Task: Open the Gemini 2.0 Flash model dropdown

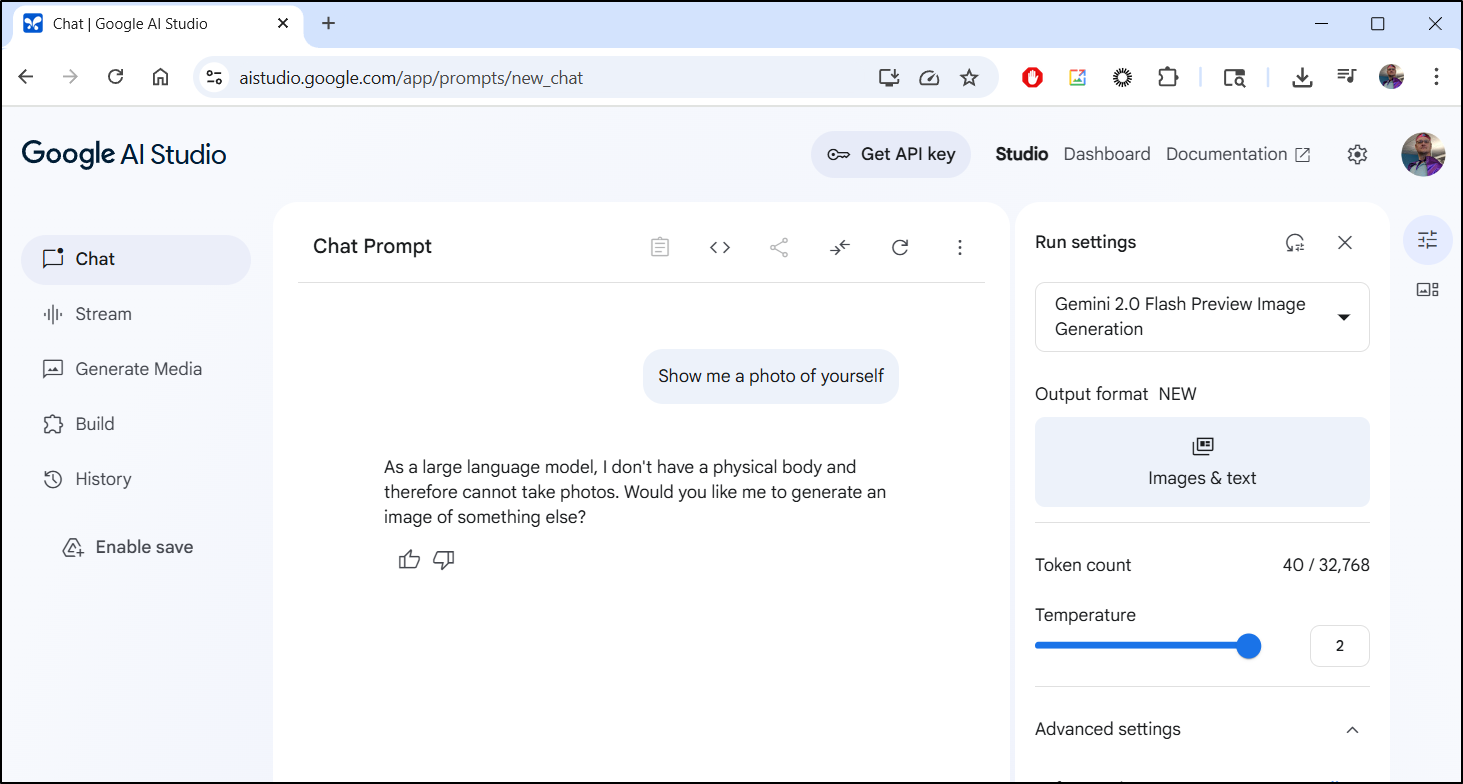Action: pyautogui.click(x=1202, y=317)
